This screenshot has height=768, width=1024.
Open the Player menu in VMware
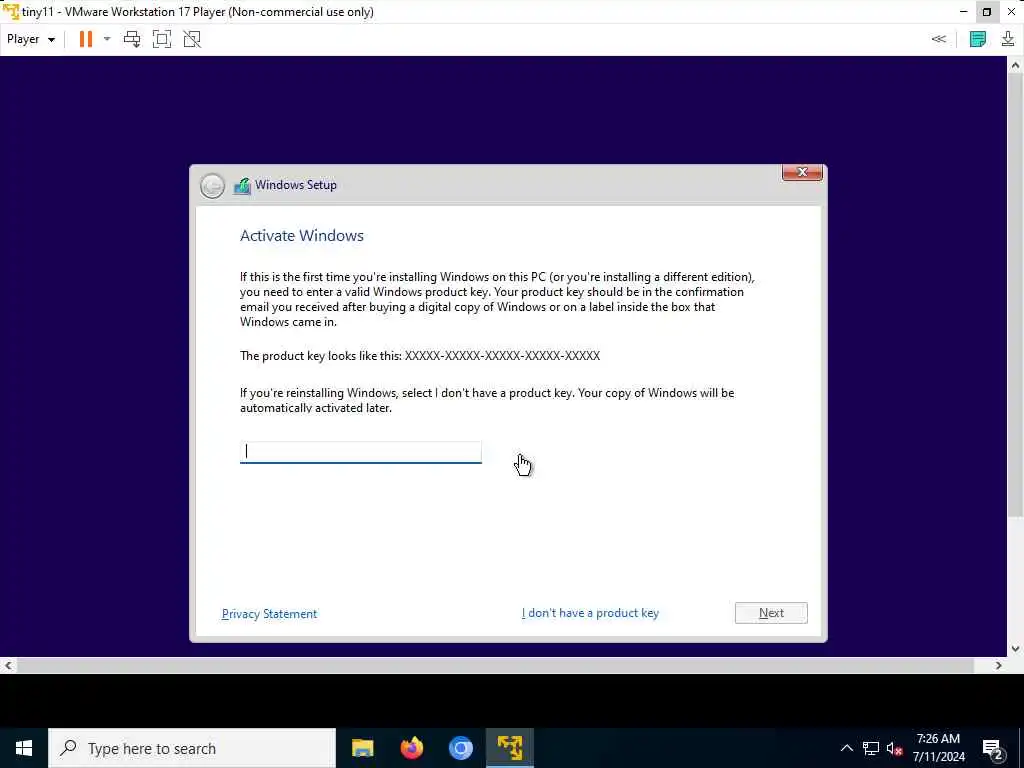point(30,39)
